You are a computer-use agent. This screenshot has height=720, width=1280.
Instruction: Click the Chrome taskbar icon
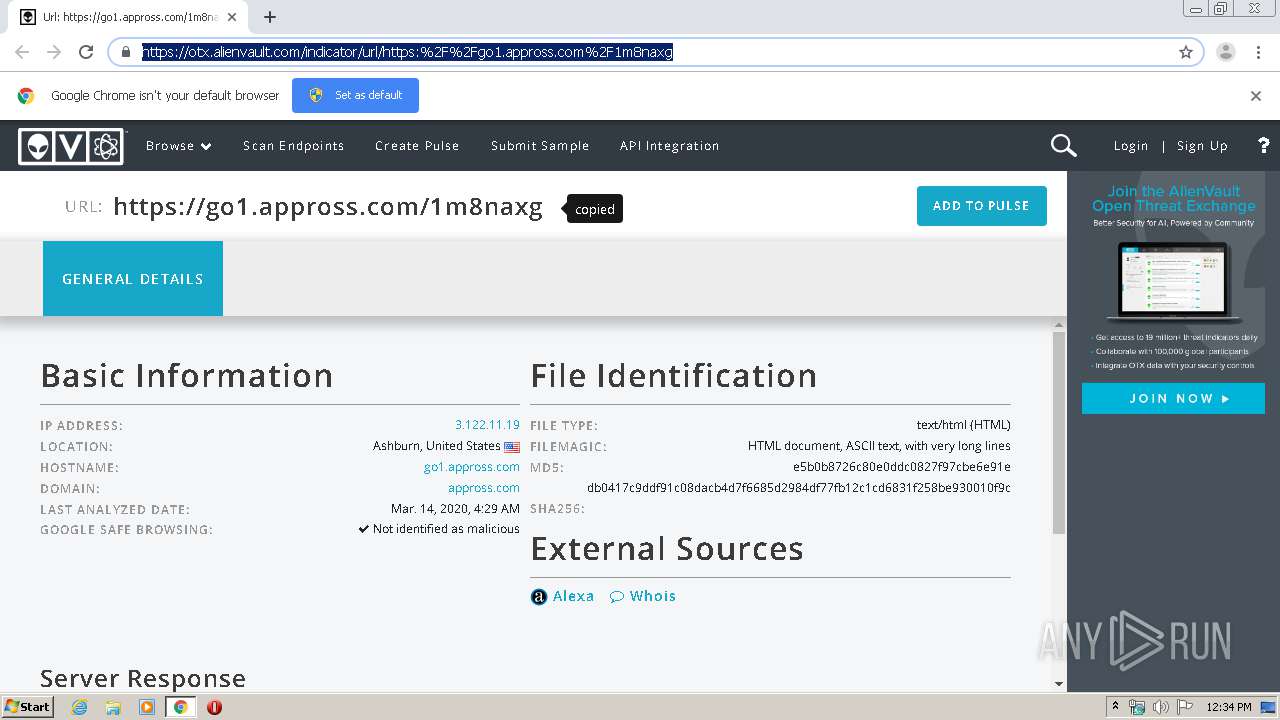(x=181, y=707)
